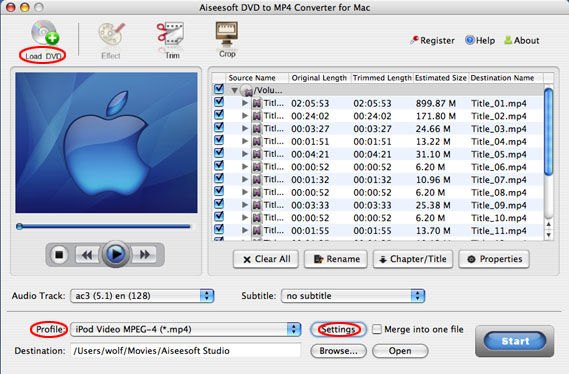Click the Apple logo preview thumbnail
Image resolution: width=569 pixels, height=374 pixels.
pos(106,143)
